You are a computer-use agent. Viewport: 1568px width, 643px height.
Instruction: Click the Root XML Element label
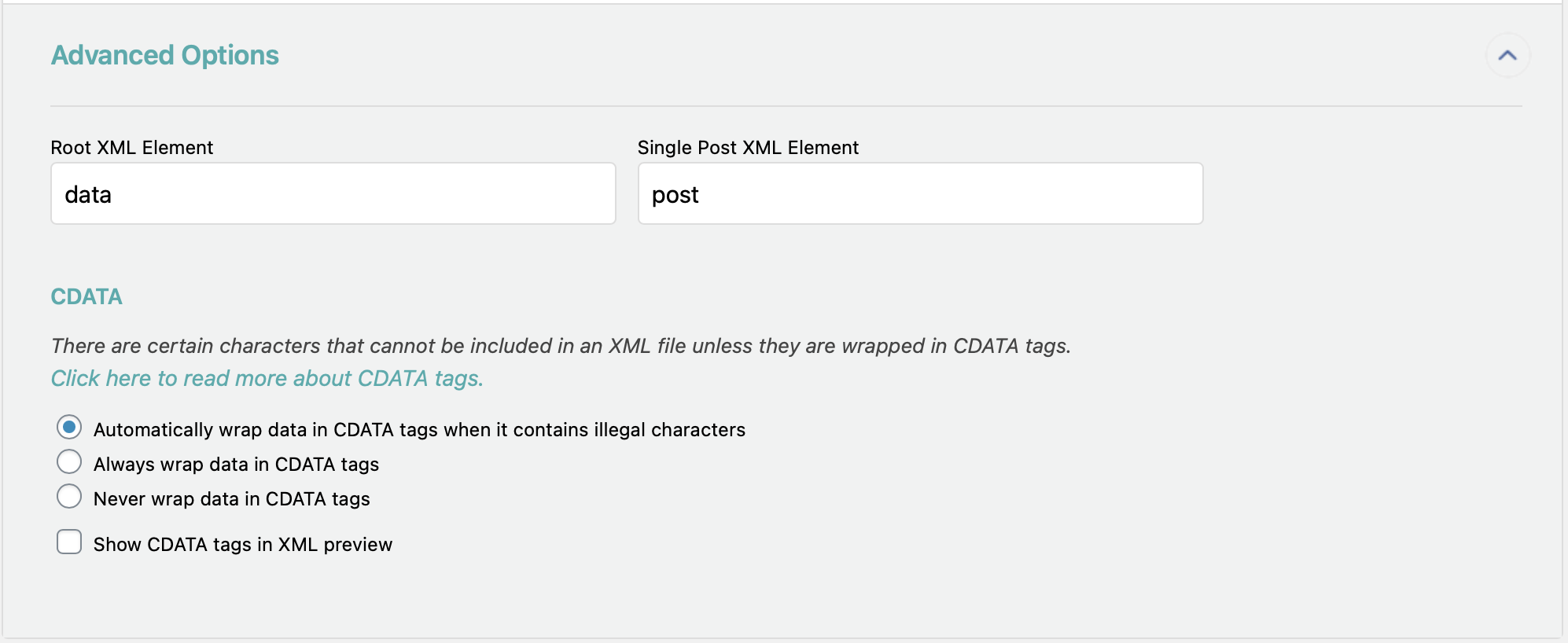pos(131,147)
